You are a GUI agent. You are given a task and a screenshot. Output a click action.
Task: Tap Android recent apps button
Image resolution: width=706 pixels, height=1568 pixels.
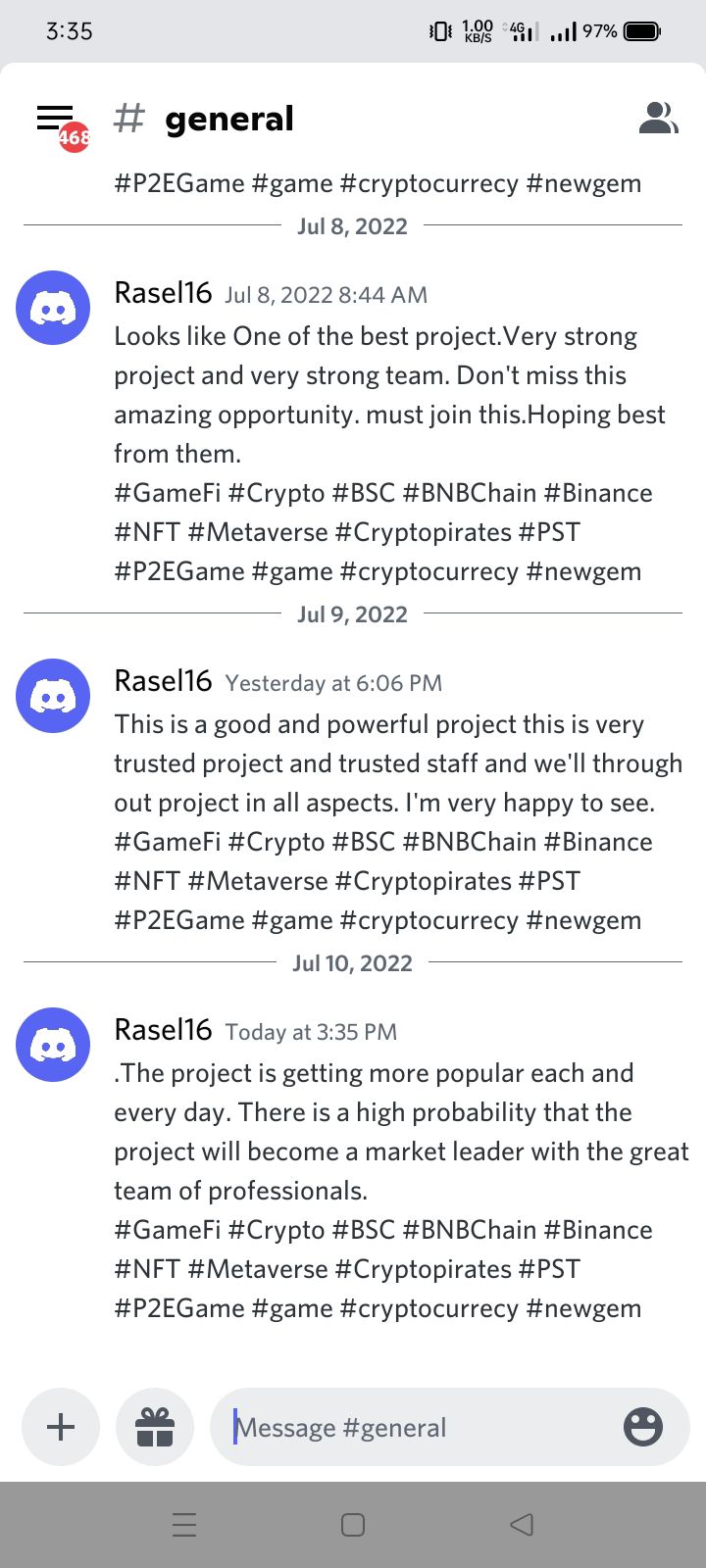pos(184,1525)
